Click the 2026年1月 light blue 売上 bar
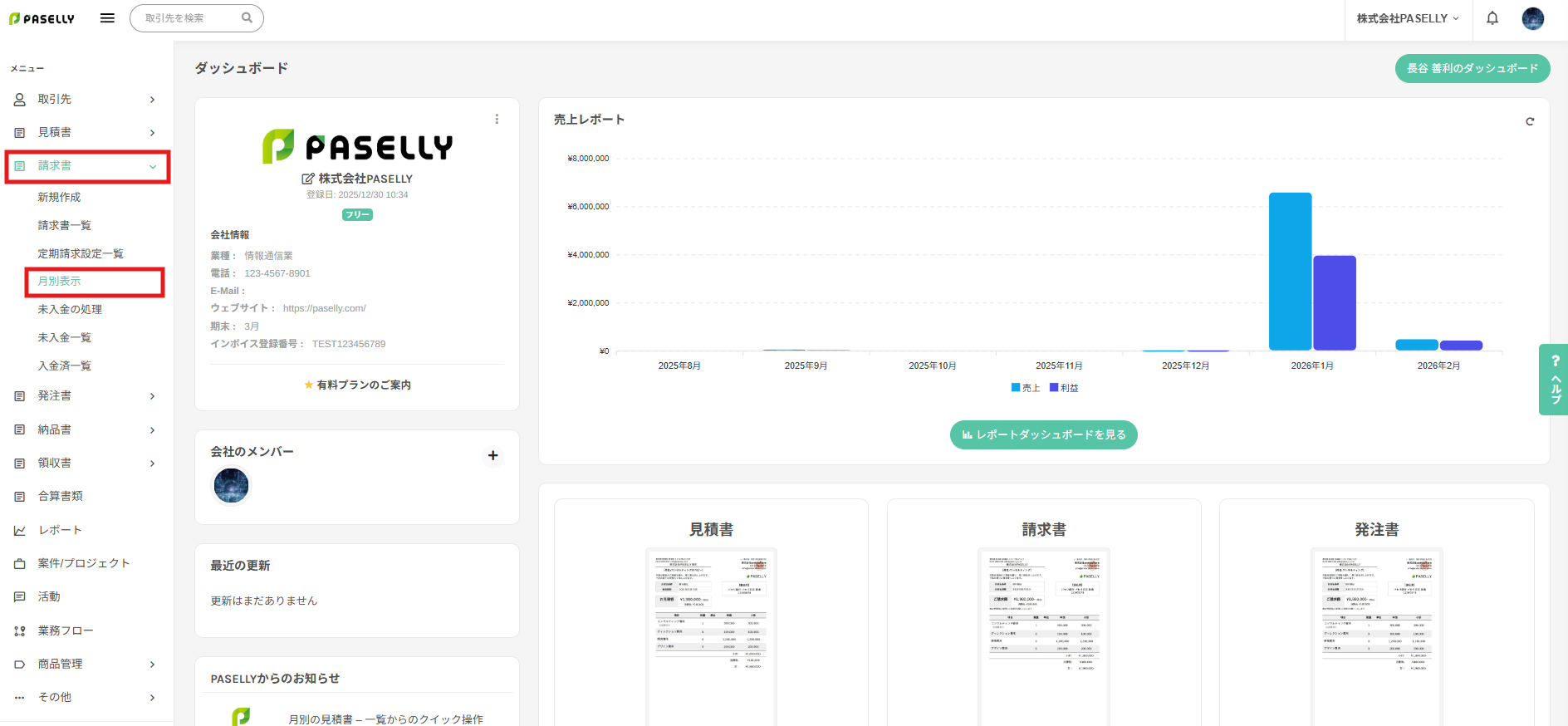 coord(1290,272)
